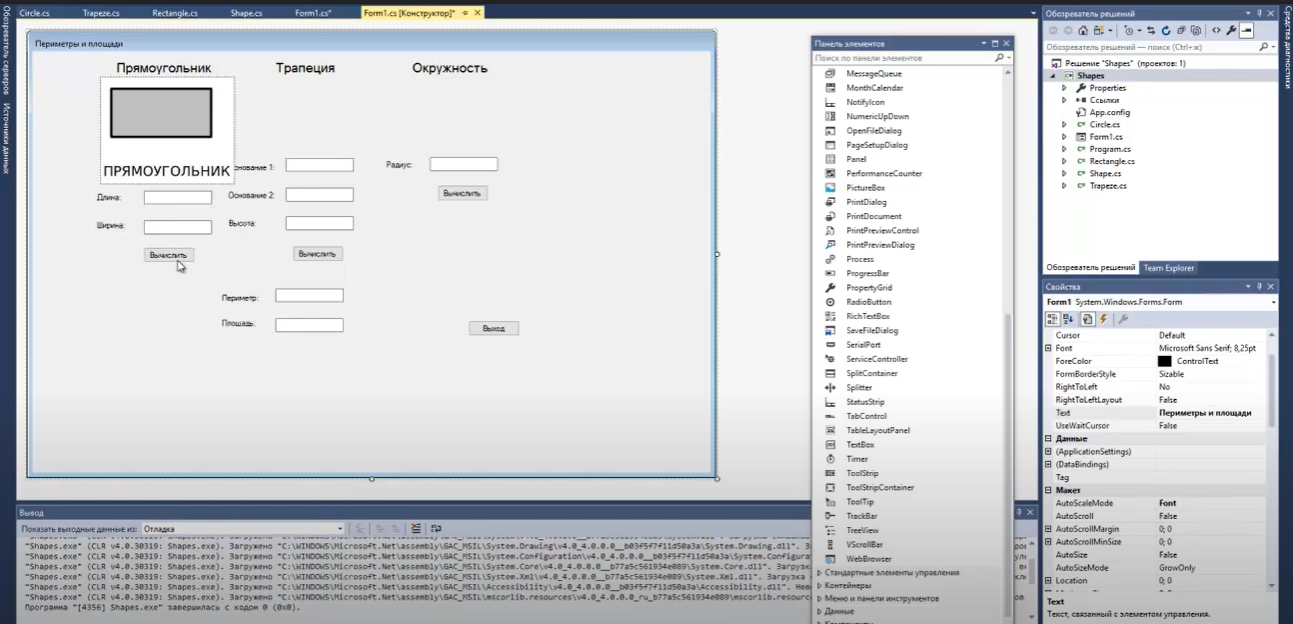Viewport: 1293px width, 624px height.
Task: Click the Выход button on the form
Action: [x=493, y=328]
